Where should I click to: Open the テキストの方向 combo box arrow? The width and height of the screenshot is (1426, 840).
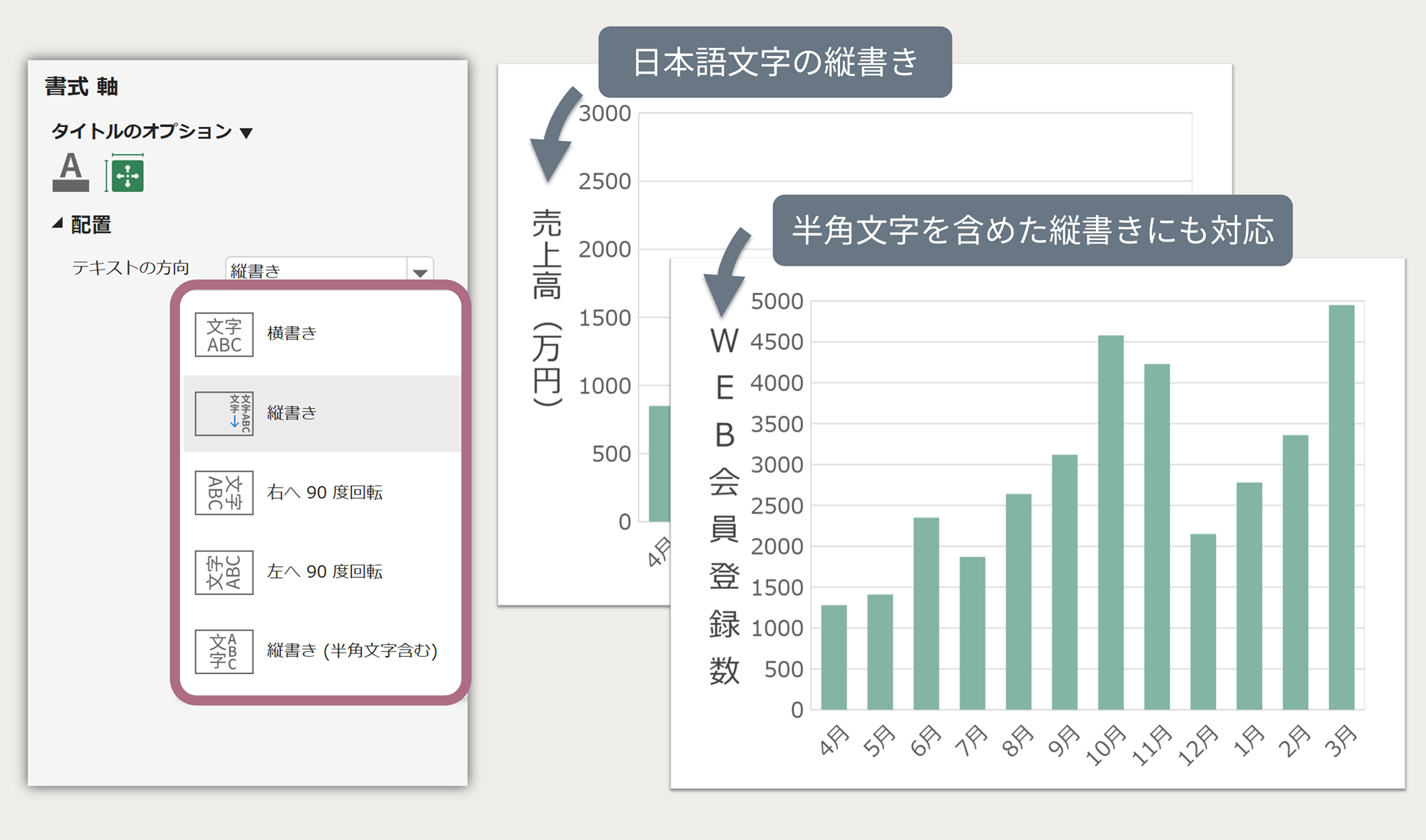click(x=421, y=269)
